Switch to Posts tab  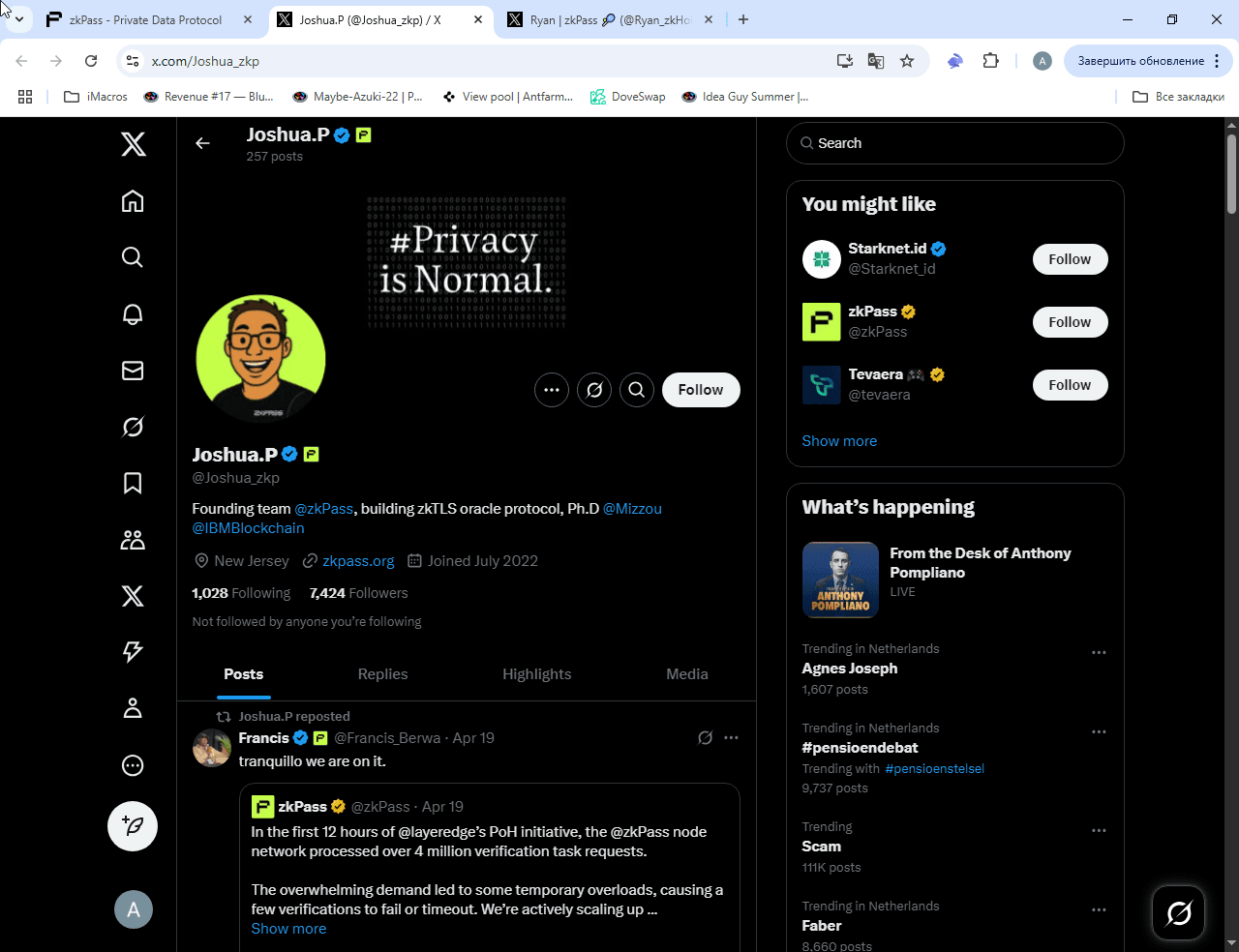244,674
